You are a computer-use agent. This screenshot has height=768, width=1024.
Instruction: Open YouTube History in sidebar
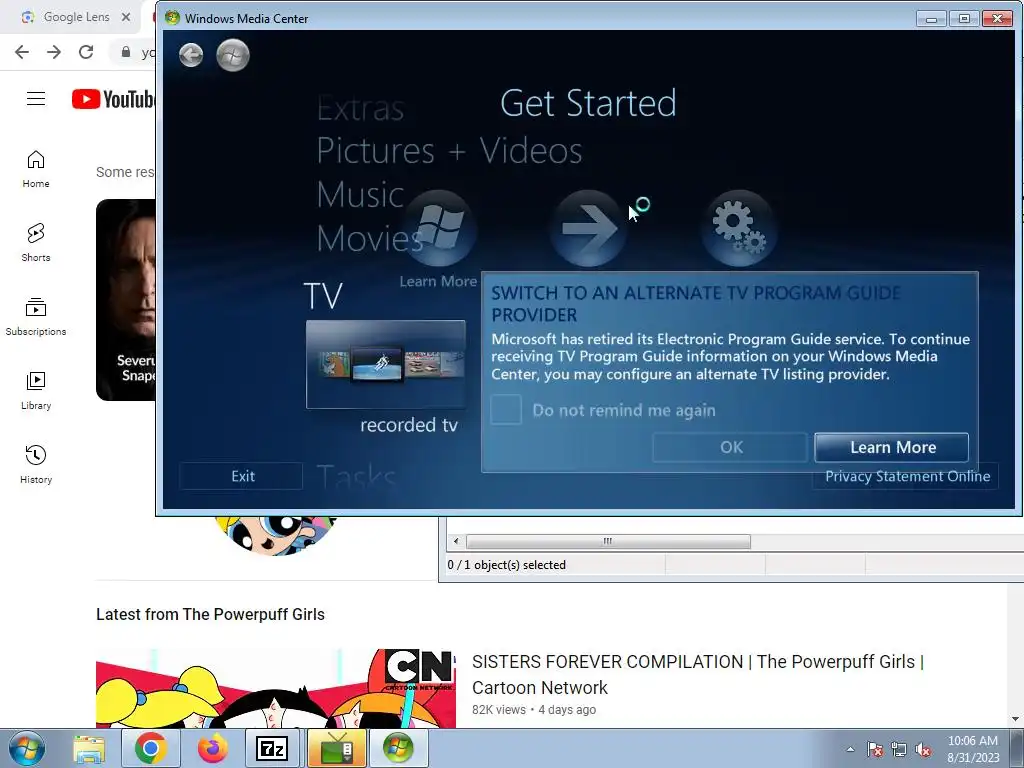coord(36,464)
